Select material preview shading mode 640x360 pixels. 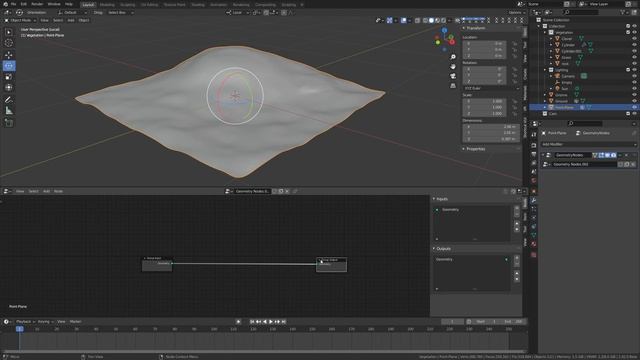click(x=437, y=20)
